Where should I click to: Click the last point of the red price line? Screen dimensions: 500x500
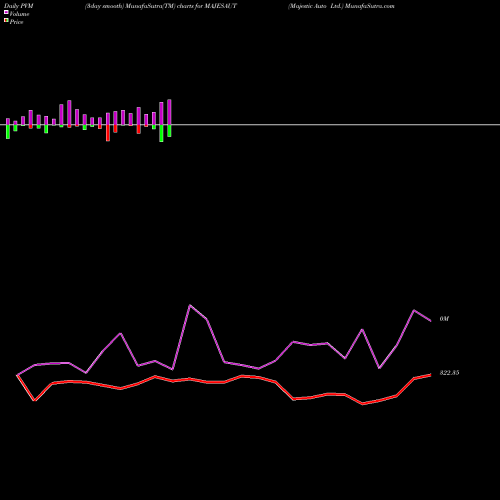pos(431,375)
